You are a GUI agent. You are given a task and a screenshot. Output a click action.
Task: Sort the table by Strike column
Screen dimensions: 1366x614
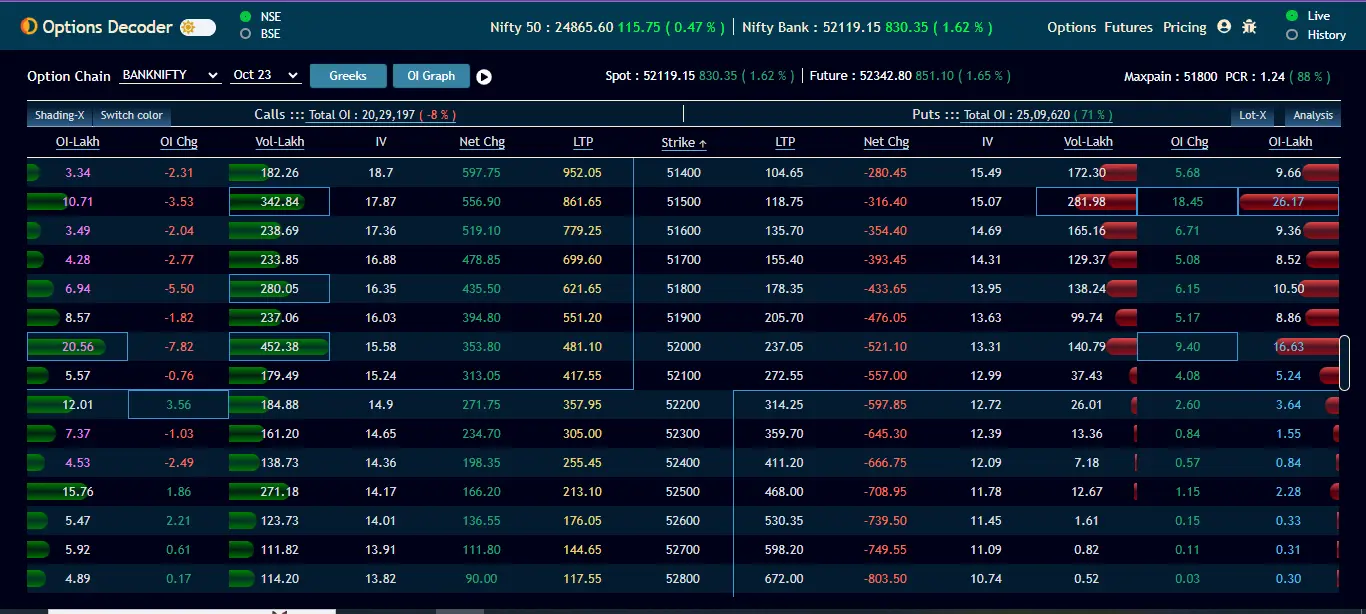pyautogui.click(x=683, y=142)
